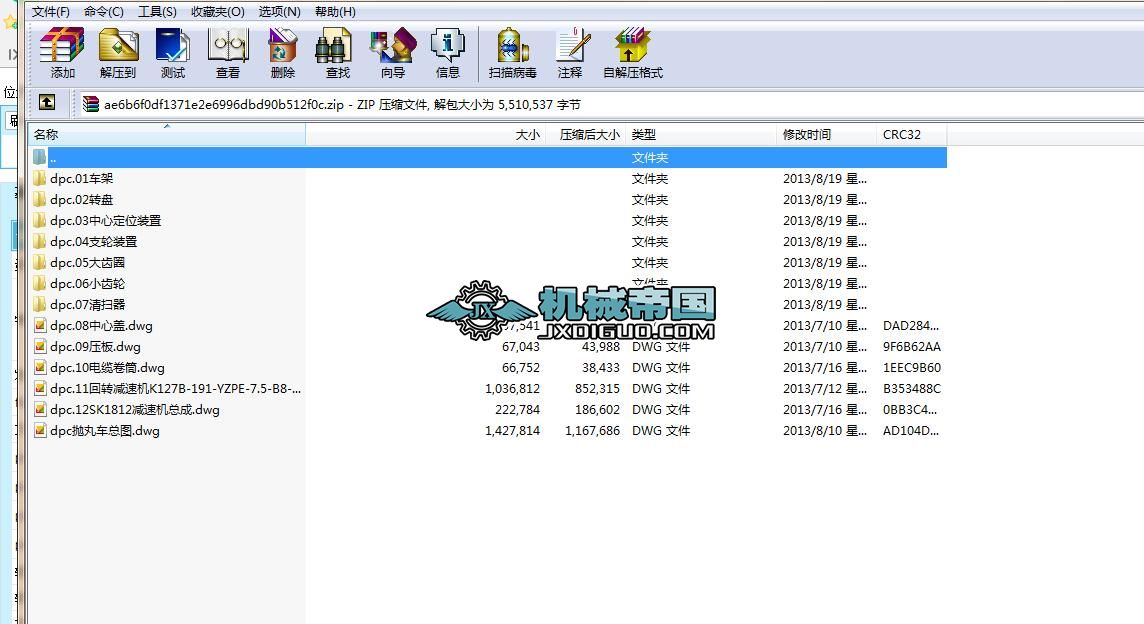This screenshot has width=1144, height=624.
Task: Click DWG file icon of dpc.10电缆卷筒.dwg
Action: pos(40,368)
